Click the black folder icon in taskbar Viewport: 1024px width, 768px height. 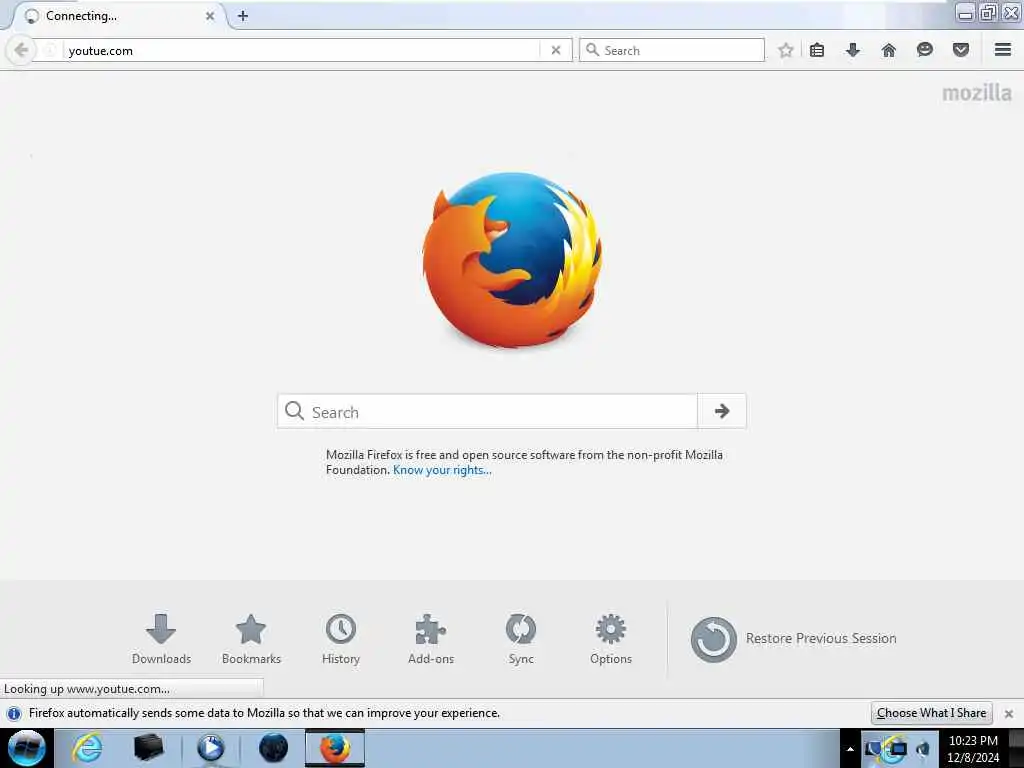pos(148,748)
